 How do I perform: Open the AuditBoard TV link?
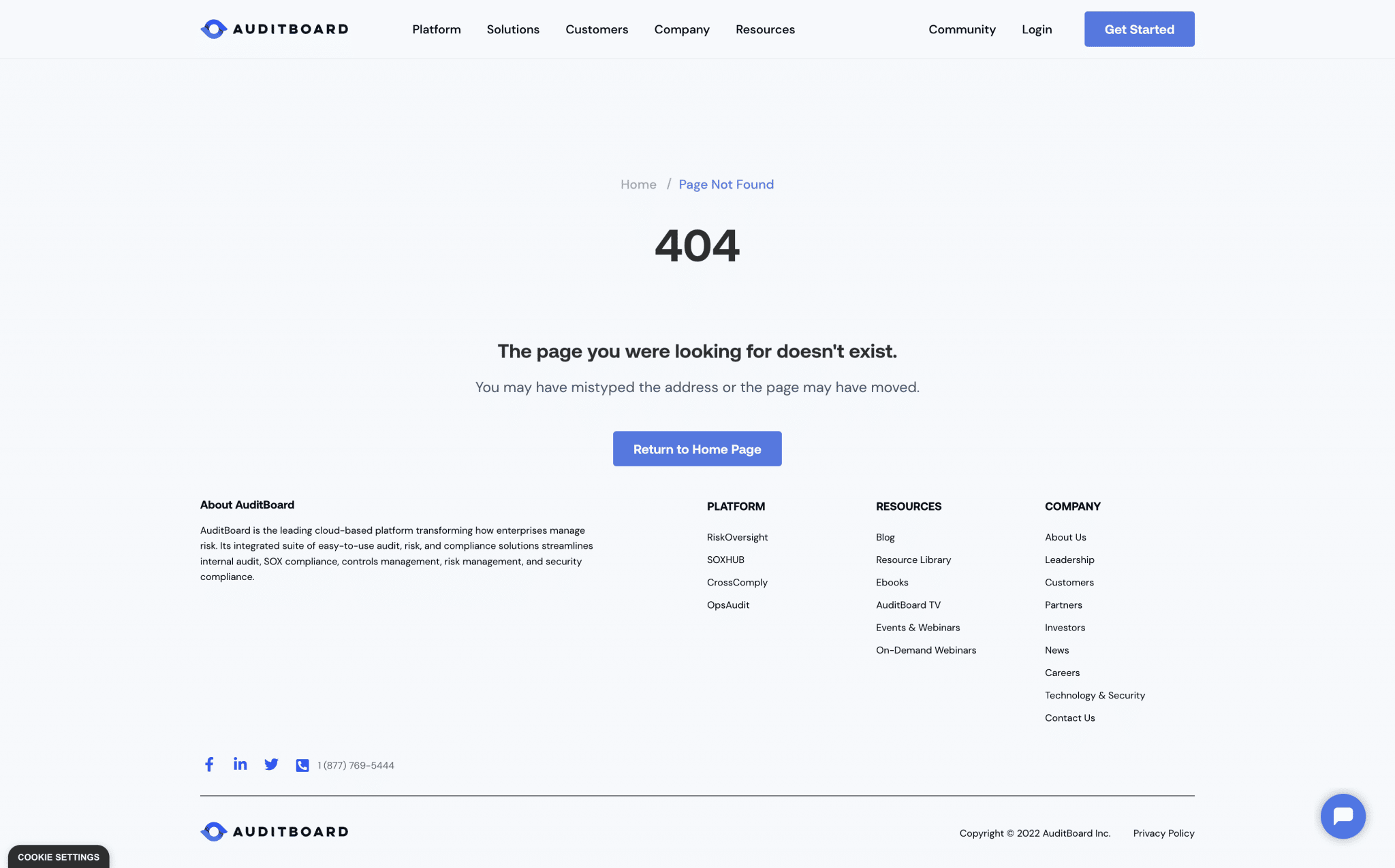click(x=908, y=605)
